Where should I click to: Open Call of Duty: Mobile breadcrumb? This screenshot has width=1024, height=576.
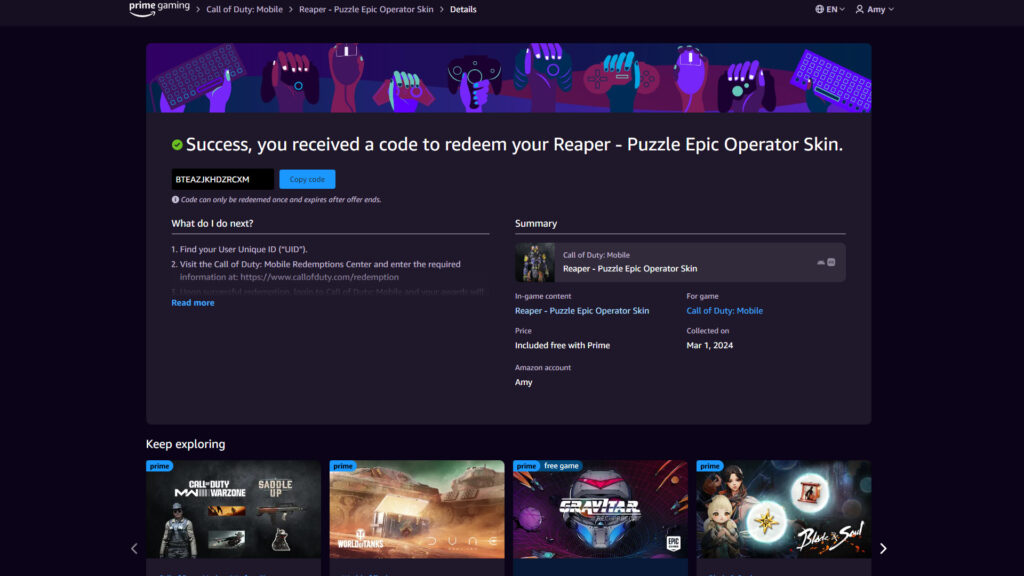coord(245,9)
